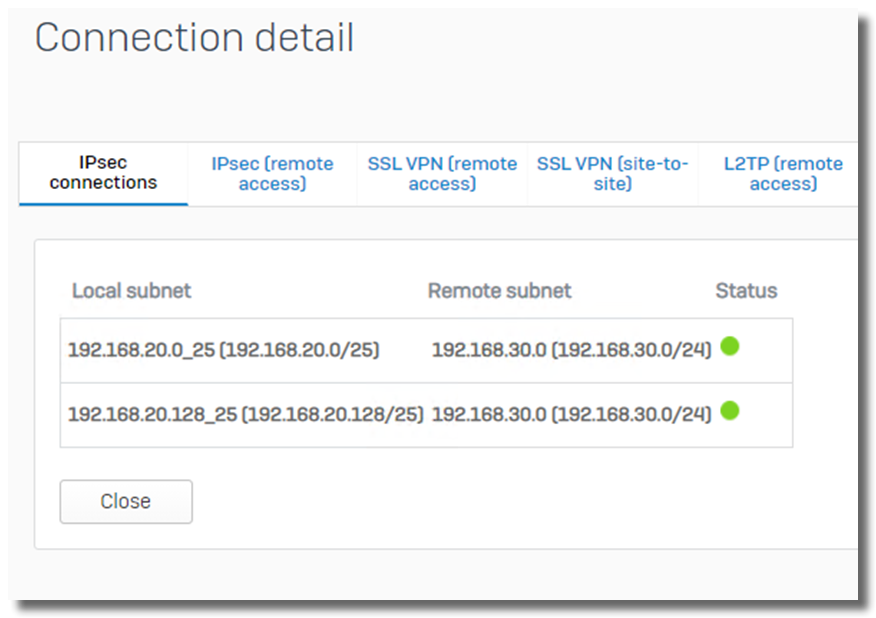Click empty status cell area in first row
Viewport: 876px width, 618px height.
766,350
